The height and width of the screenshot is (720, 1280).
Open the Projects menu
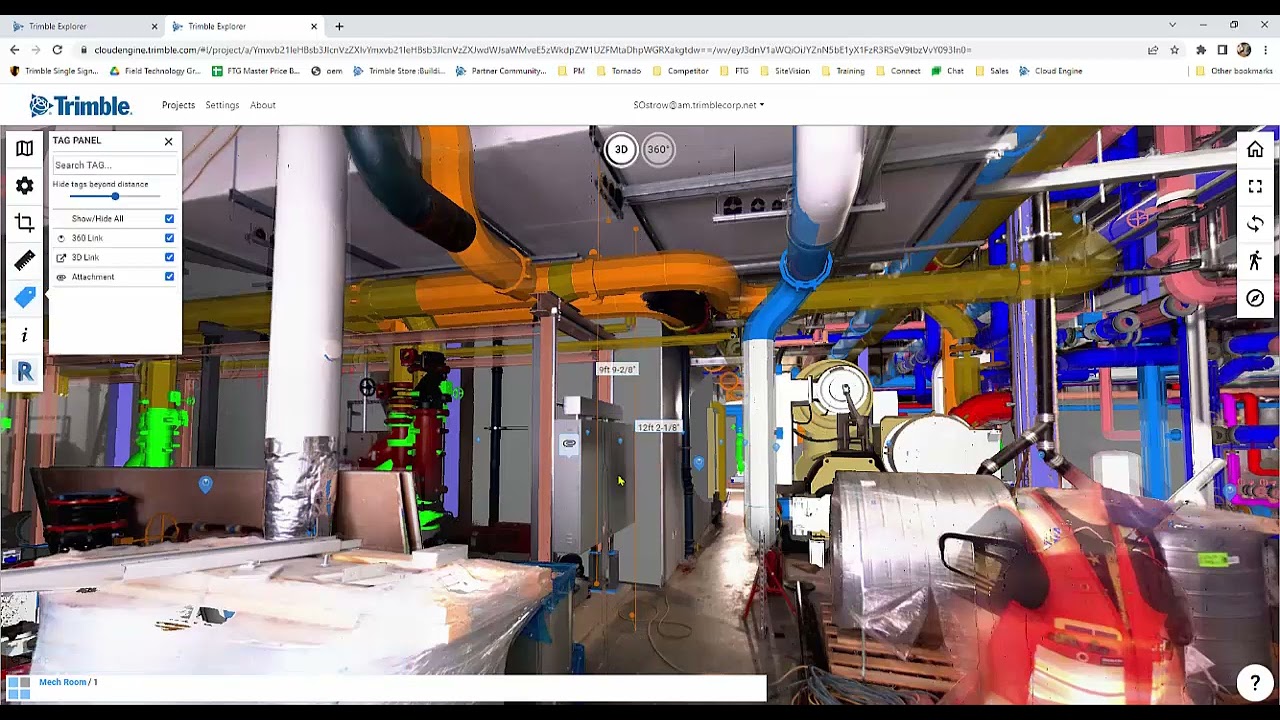point(178,105)
